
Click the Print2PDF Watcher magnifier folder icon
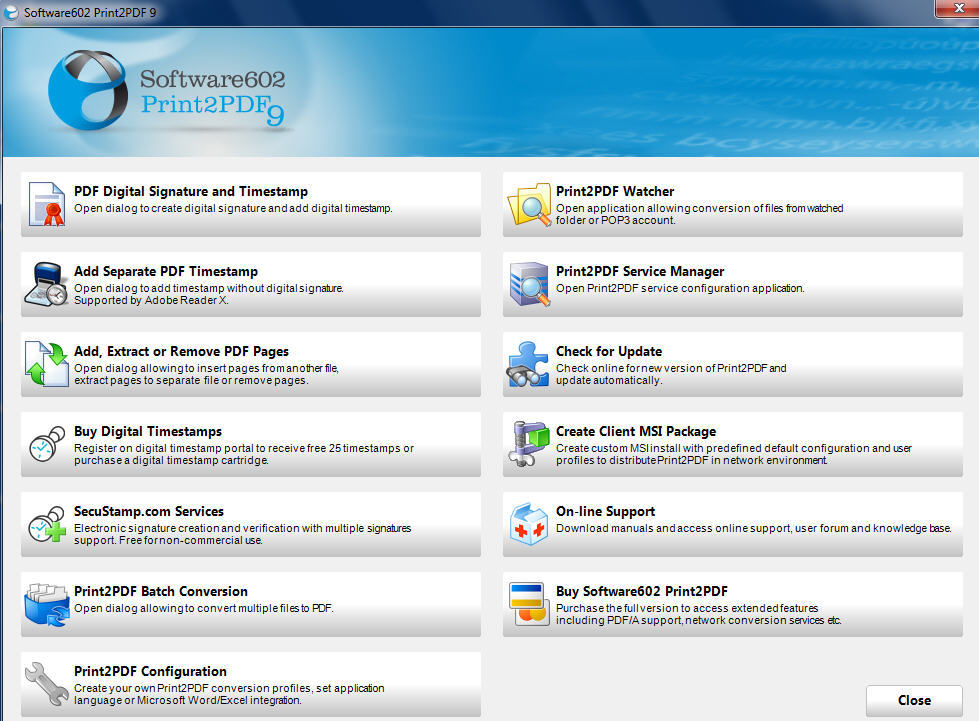(x=529, y=203)
